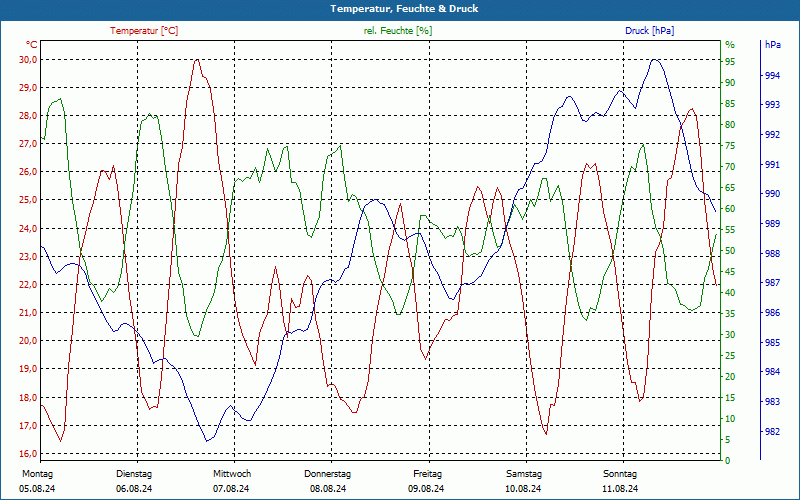
Task: Click the '50' humidity axis value
Action: tap(730, 251)
